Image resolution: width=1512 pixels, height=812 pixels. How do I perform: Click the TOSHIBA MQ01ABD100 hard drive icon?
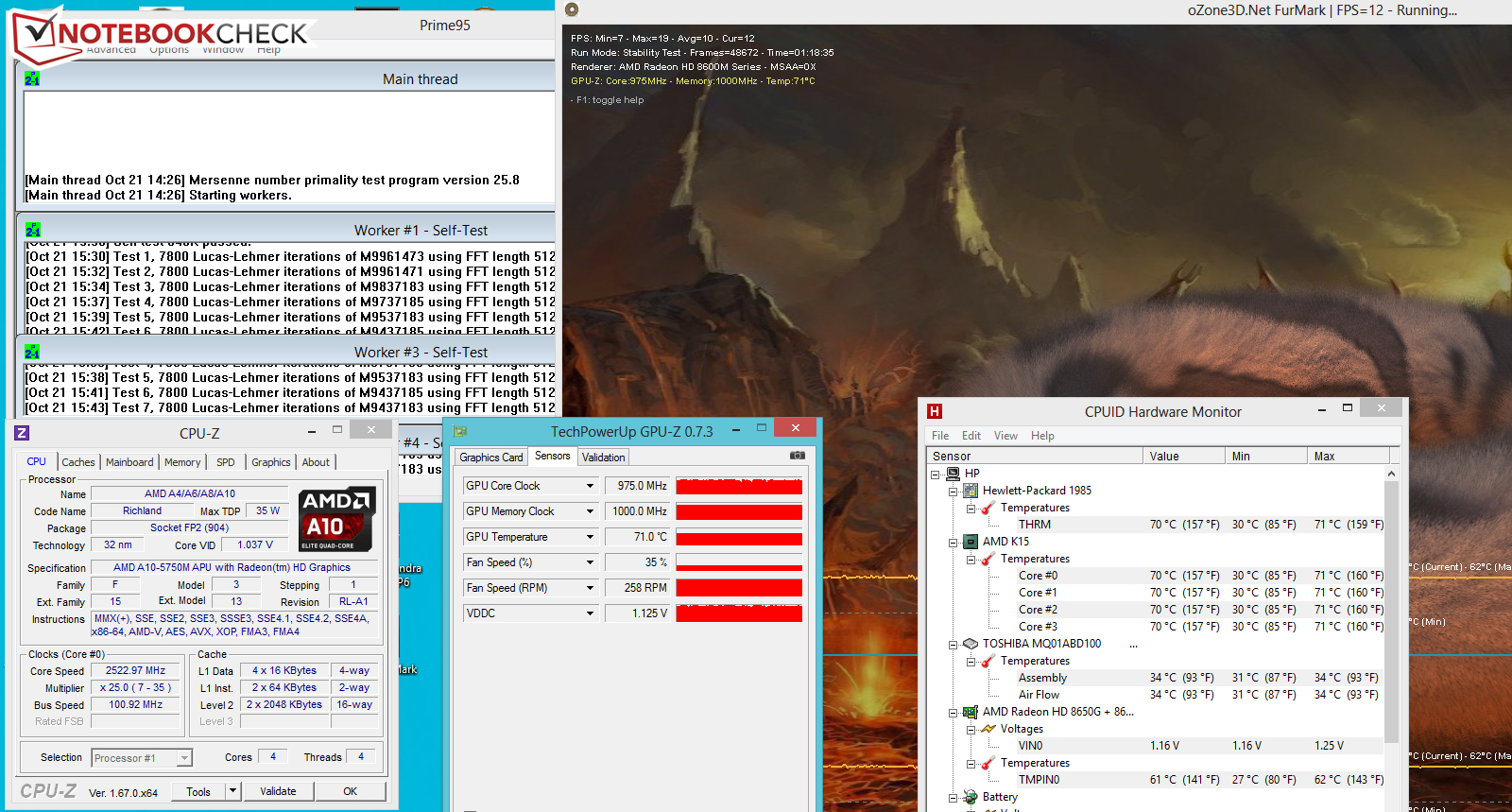pos(971,644)
